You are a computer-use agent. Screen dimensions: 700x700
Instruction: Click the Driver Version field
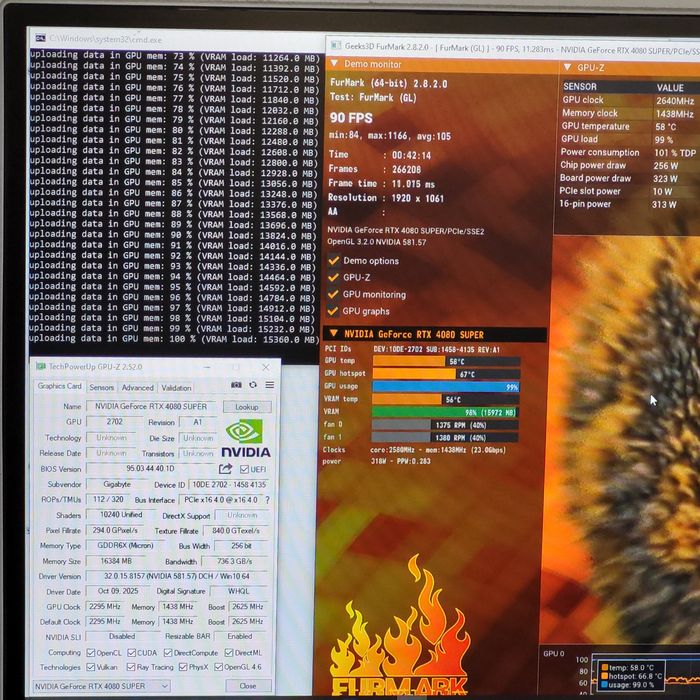(x=177, y=576)
